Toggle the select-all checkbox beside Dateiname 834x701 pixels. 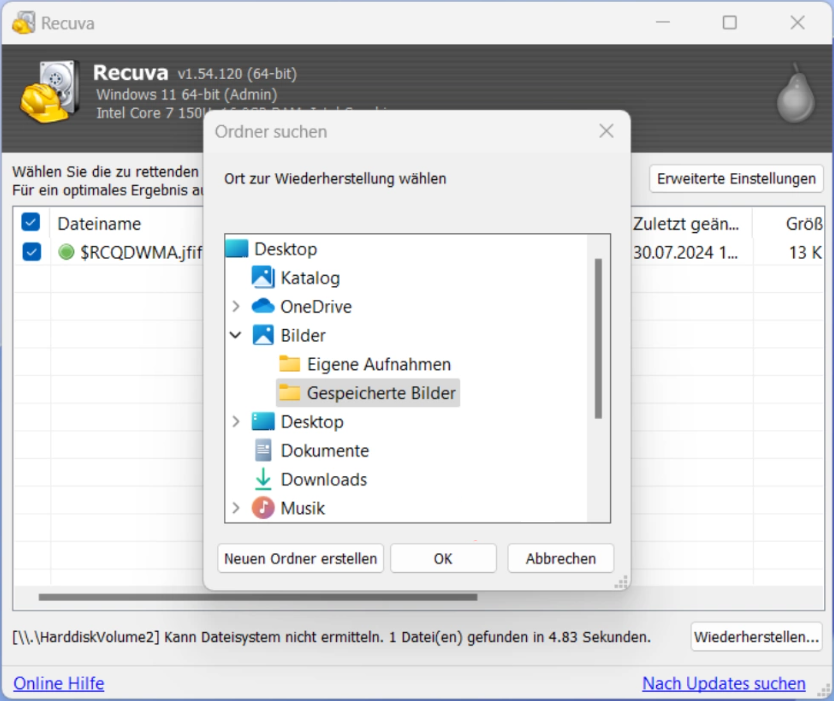point(31,222)
